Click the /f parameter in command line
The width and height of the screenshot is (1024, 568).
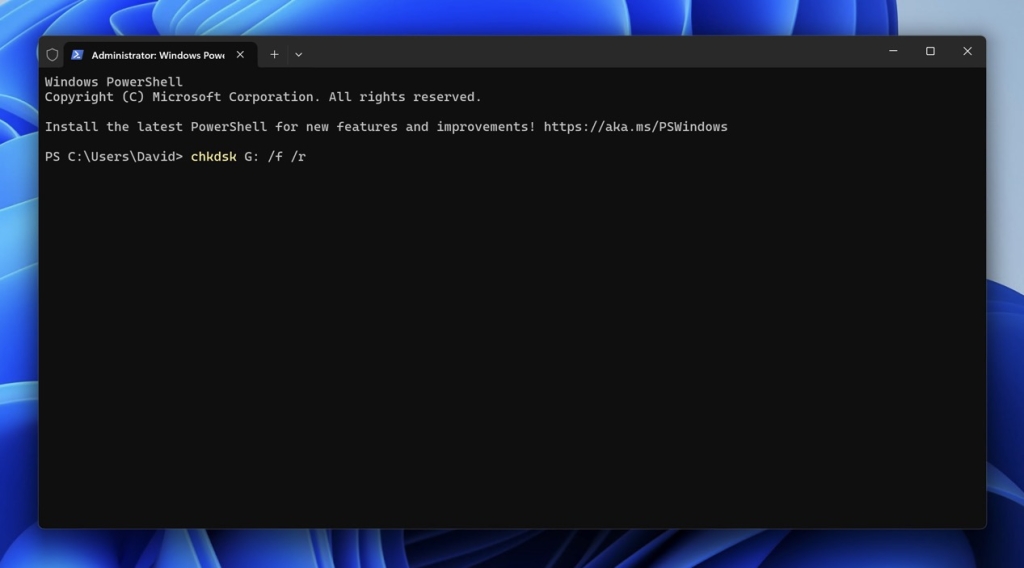[x=274, y=157]
